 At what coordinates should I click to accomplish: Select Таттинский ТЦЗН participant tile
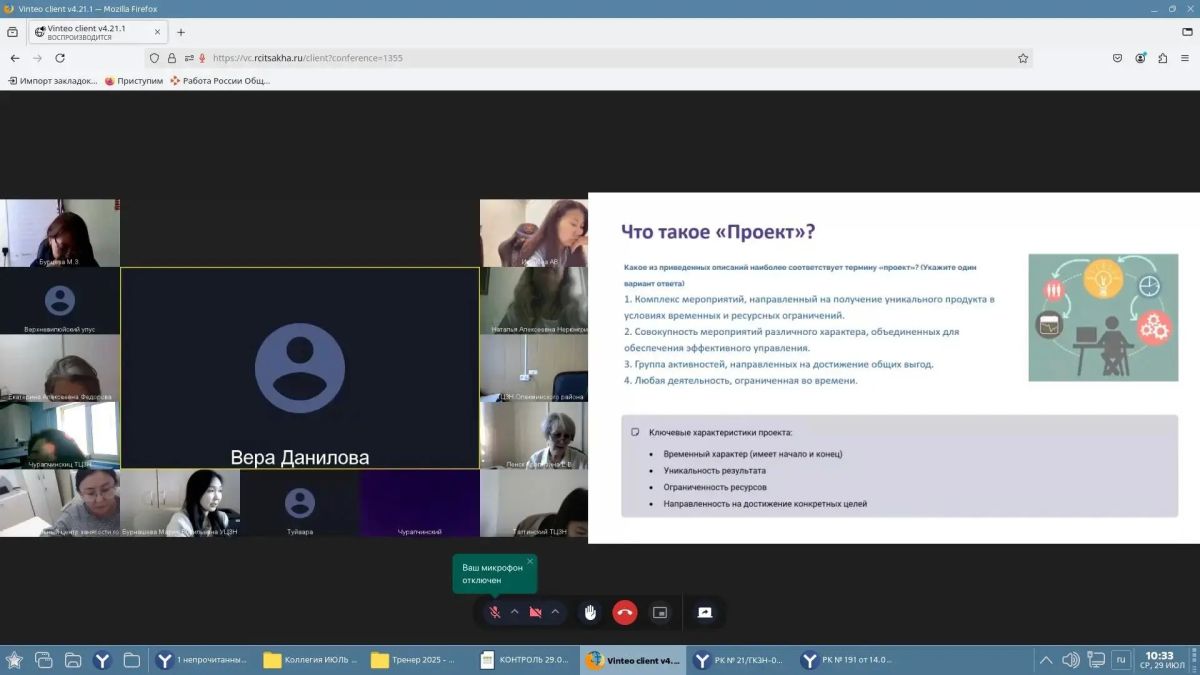(x=534, y=504)
